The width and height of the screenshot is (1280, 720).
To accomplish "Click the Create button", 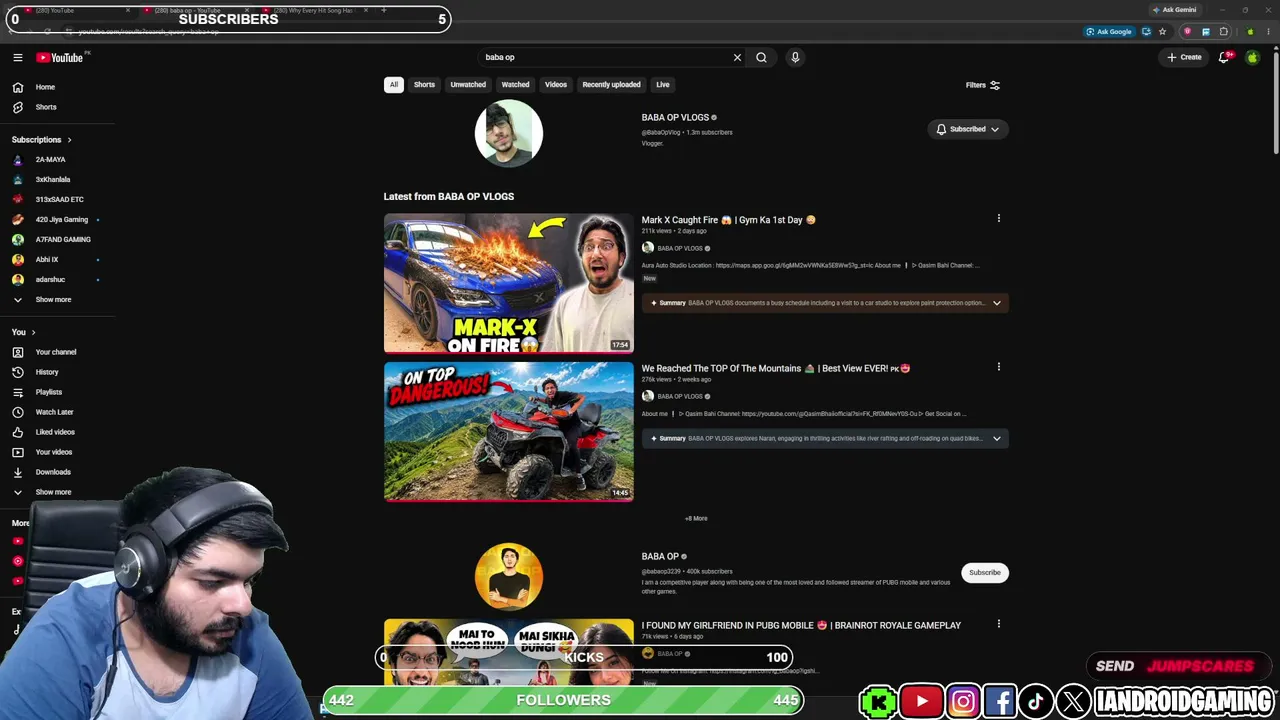I will click(1184, 57).
